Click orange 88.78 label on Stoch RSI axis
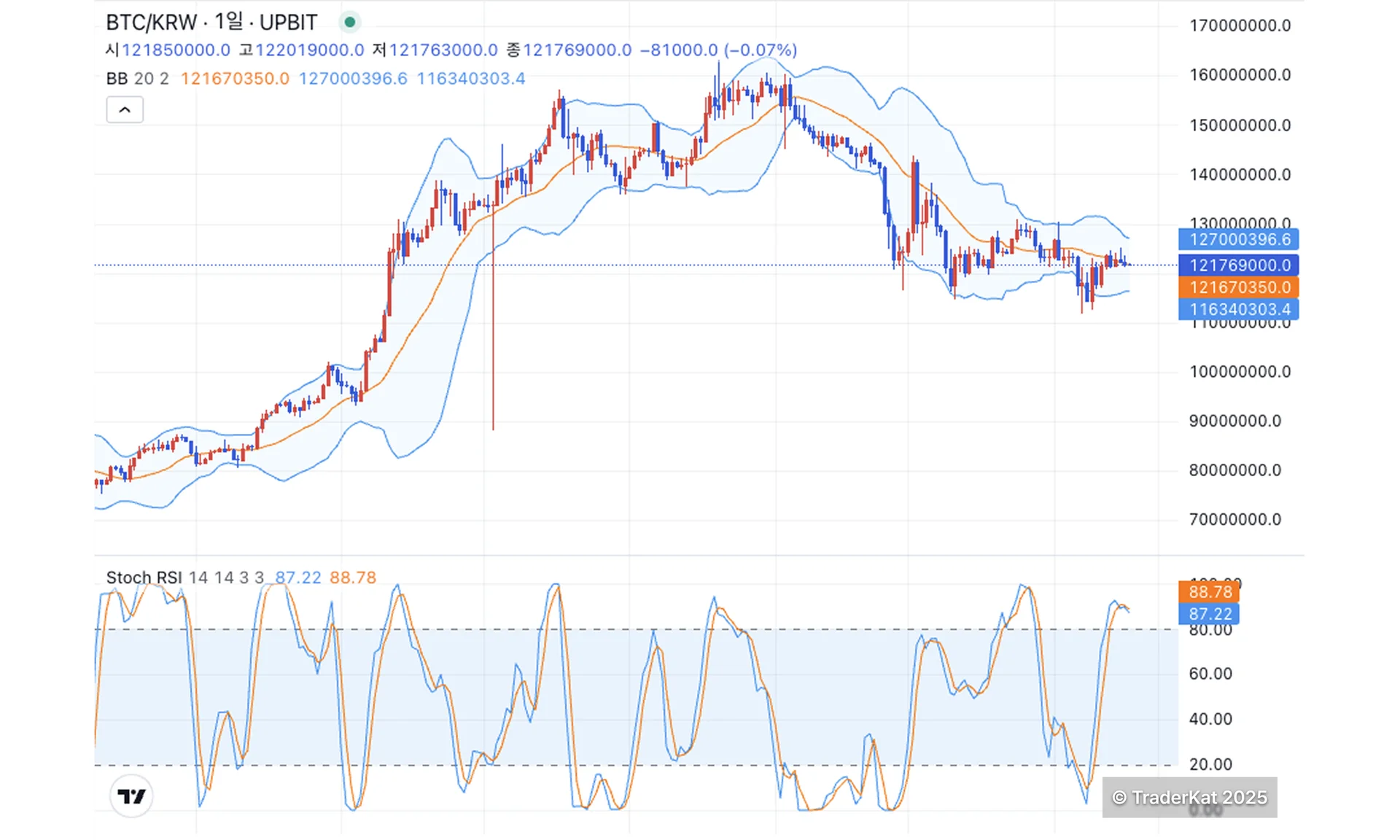Viewport: 1400px width, 840px height. click(1210, 591)
